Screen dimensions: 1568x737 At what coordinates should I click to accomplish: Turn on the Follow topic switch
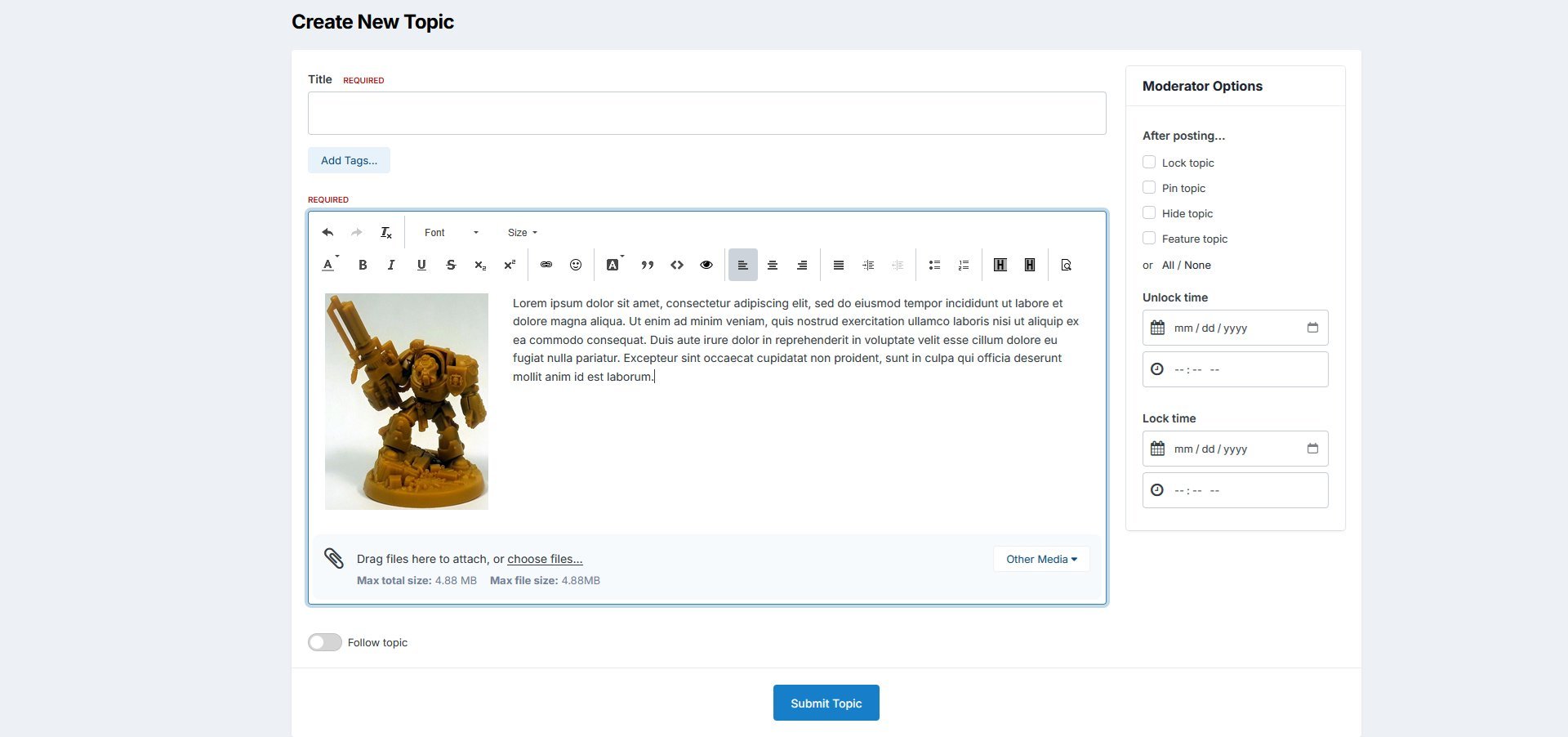325,642
